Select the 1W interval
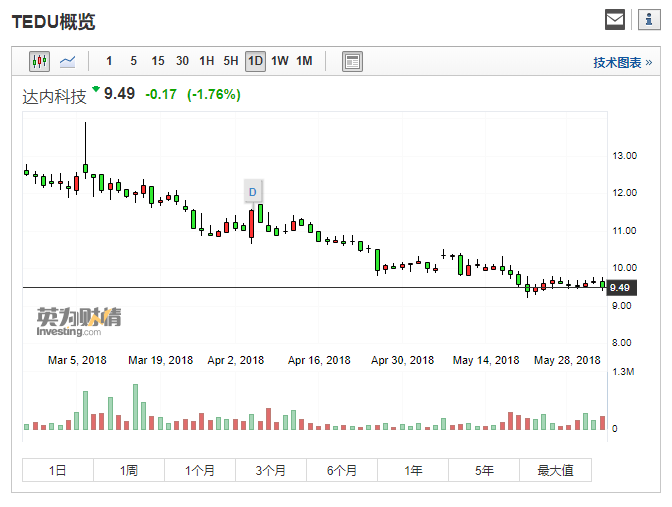This screenshot has height=507, width=672. tap(280, 61)
